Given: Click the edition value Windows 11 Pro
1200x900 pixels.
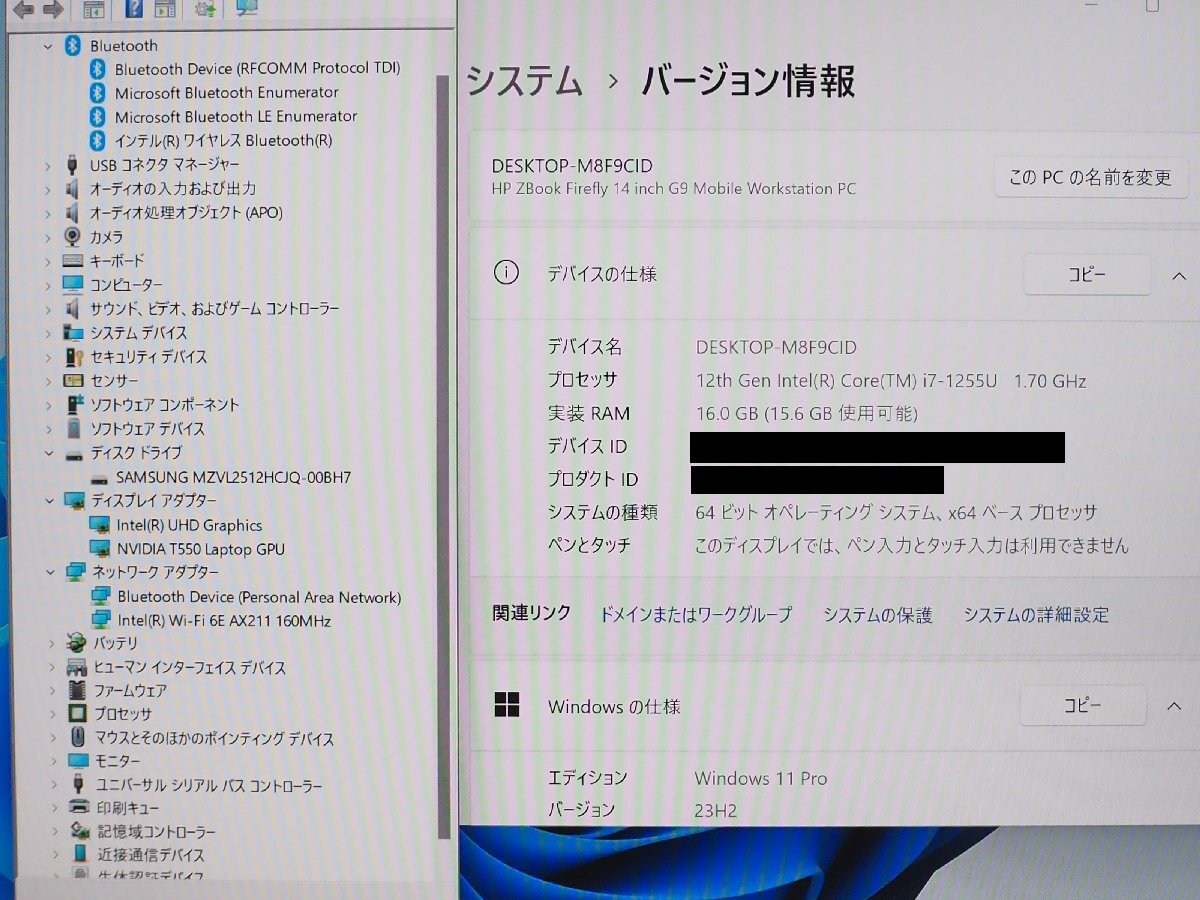Looking at the screenshot, I should pos(761,778).
